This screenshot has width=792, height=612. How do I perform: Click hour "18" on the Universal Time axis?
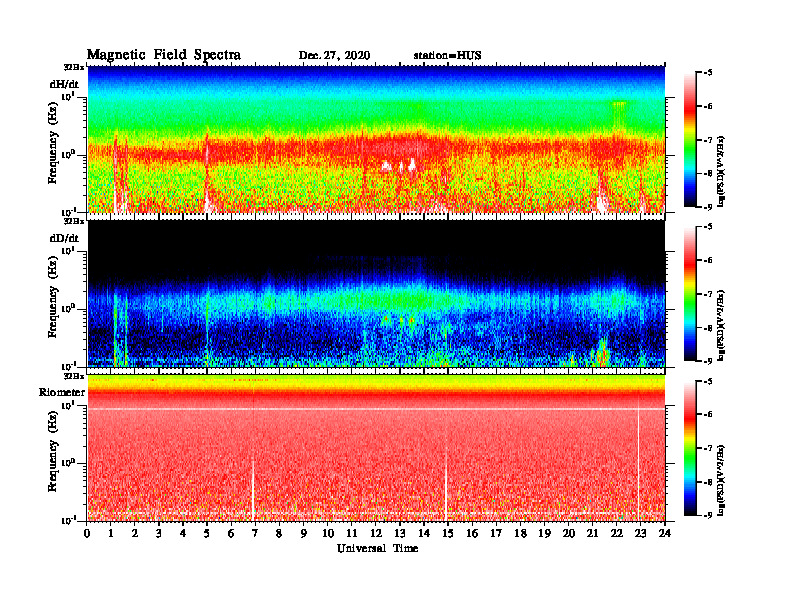pos(520,533)
